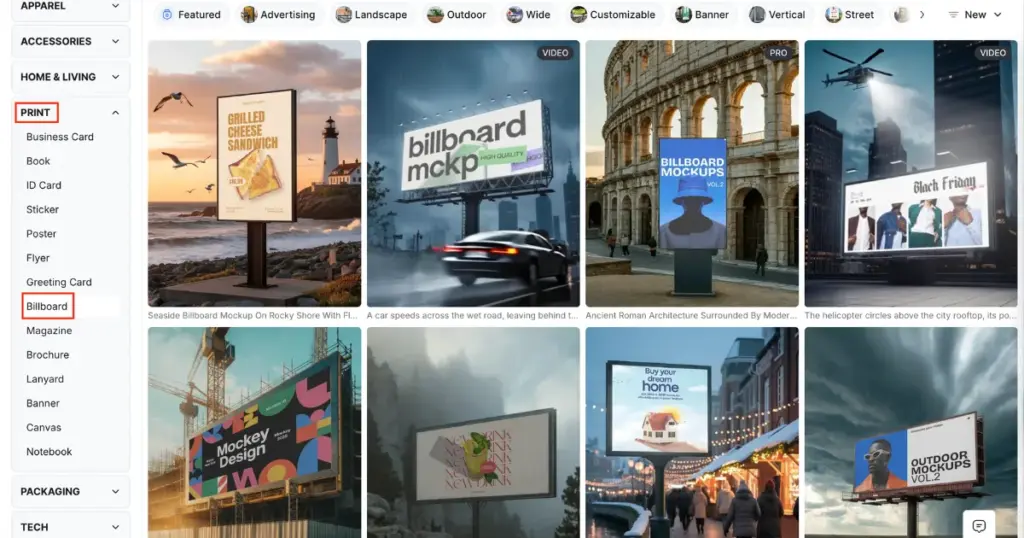This screenshot has width=1024, height=538.
Task: Open the Poster category
Action: pos(41,234)
